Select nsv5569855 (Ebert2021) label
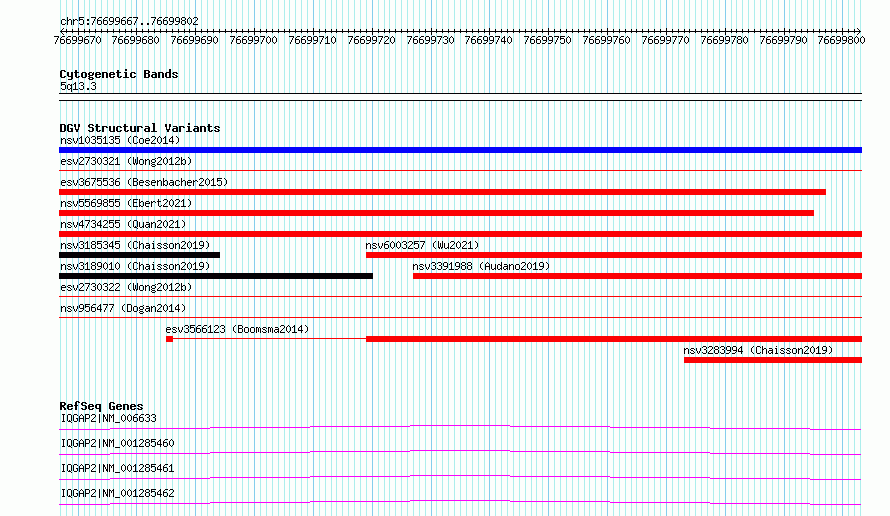The height and width of the screenshot is (516, 890). click(126, 203)
